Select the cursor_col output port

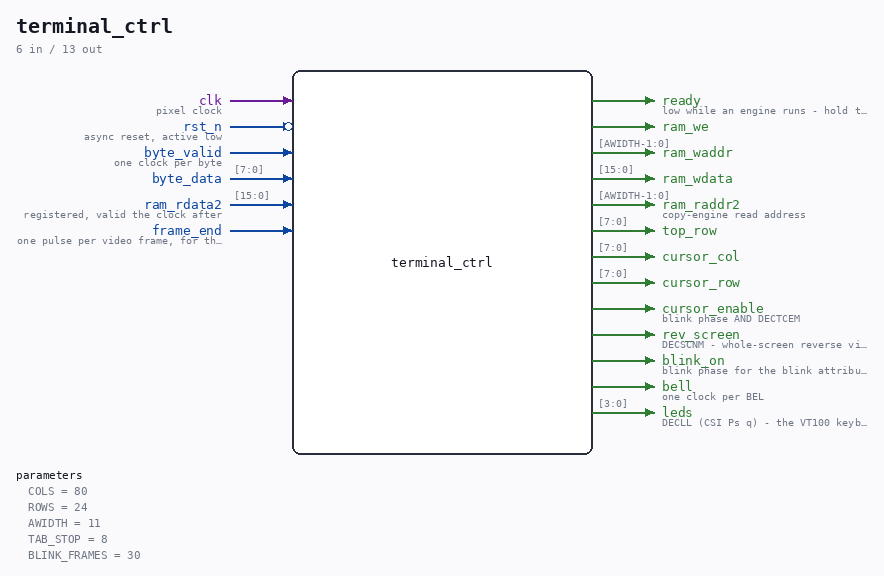pyautogui.click(x=700, y=256)
